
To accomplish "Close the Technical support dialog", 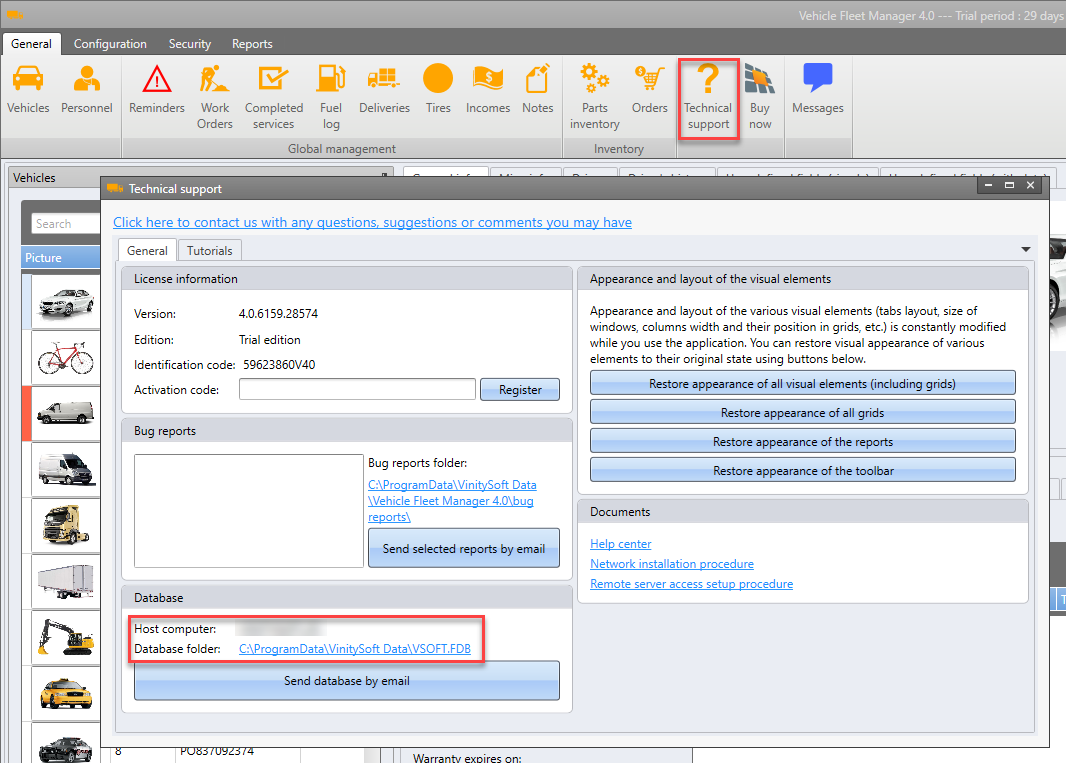I will click(x=1030, y=185).
